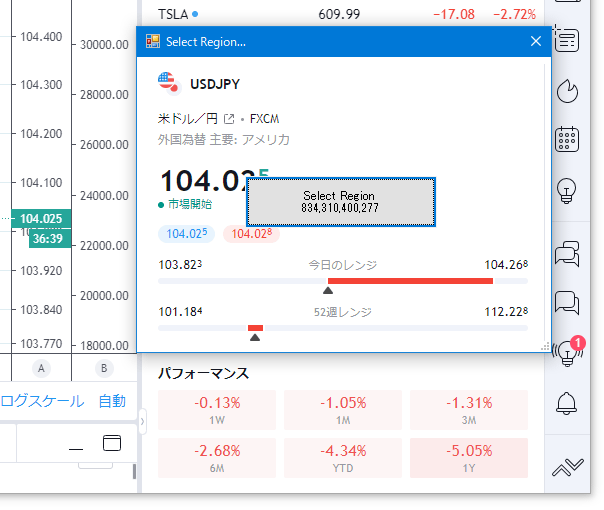Click the resize grip of Select Region window
This screenshot has height=510, width=604.
545,346
